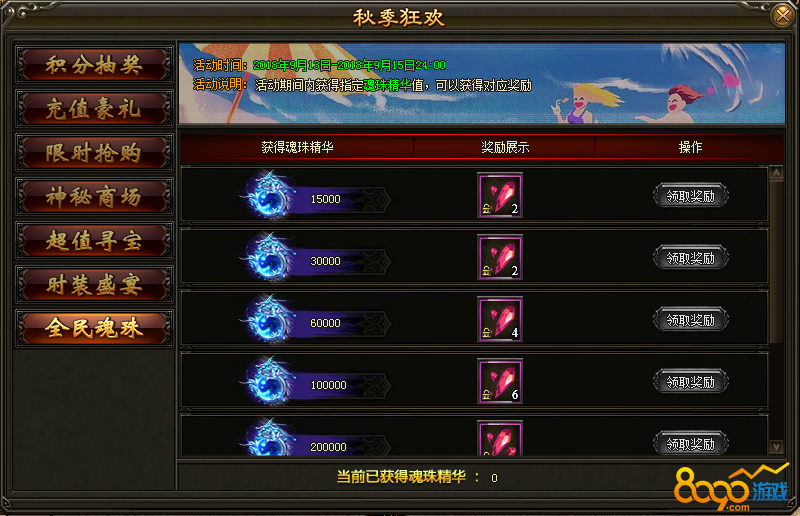Viewport: 800px width, 516px height.
Task: Claim the 60000 tier using 领取奖励
Action: pyautogui.click(x=691, y=320)
